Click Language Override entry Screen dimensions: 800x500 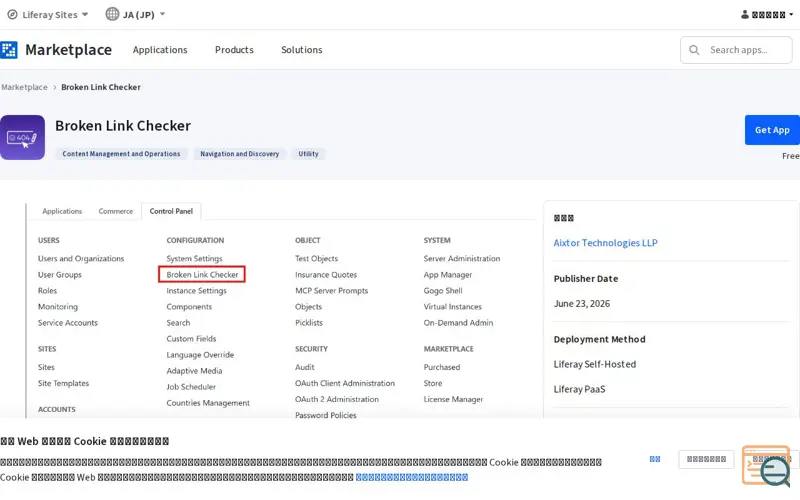(200, 355)
